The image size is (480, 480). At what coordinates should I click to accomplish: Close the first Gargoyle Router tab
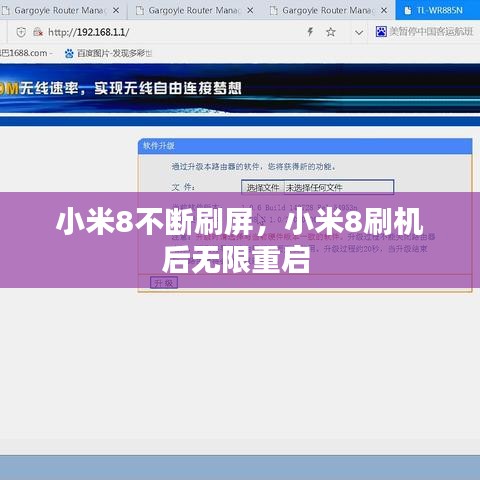[116, 10]
